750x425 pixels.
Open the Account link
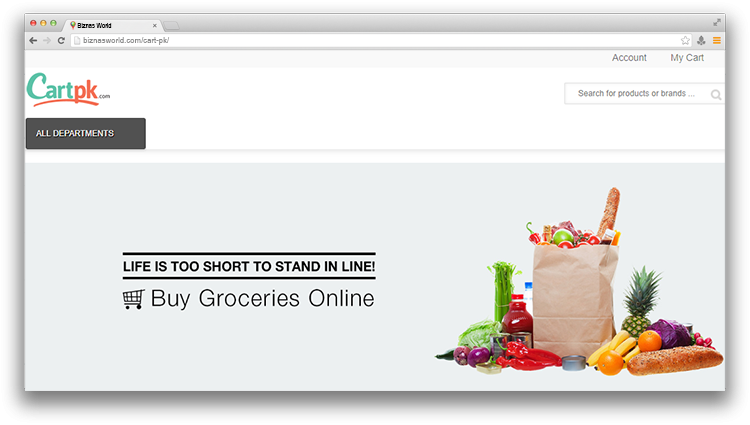629,58
